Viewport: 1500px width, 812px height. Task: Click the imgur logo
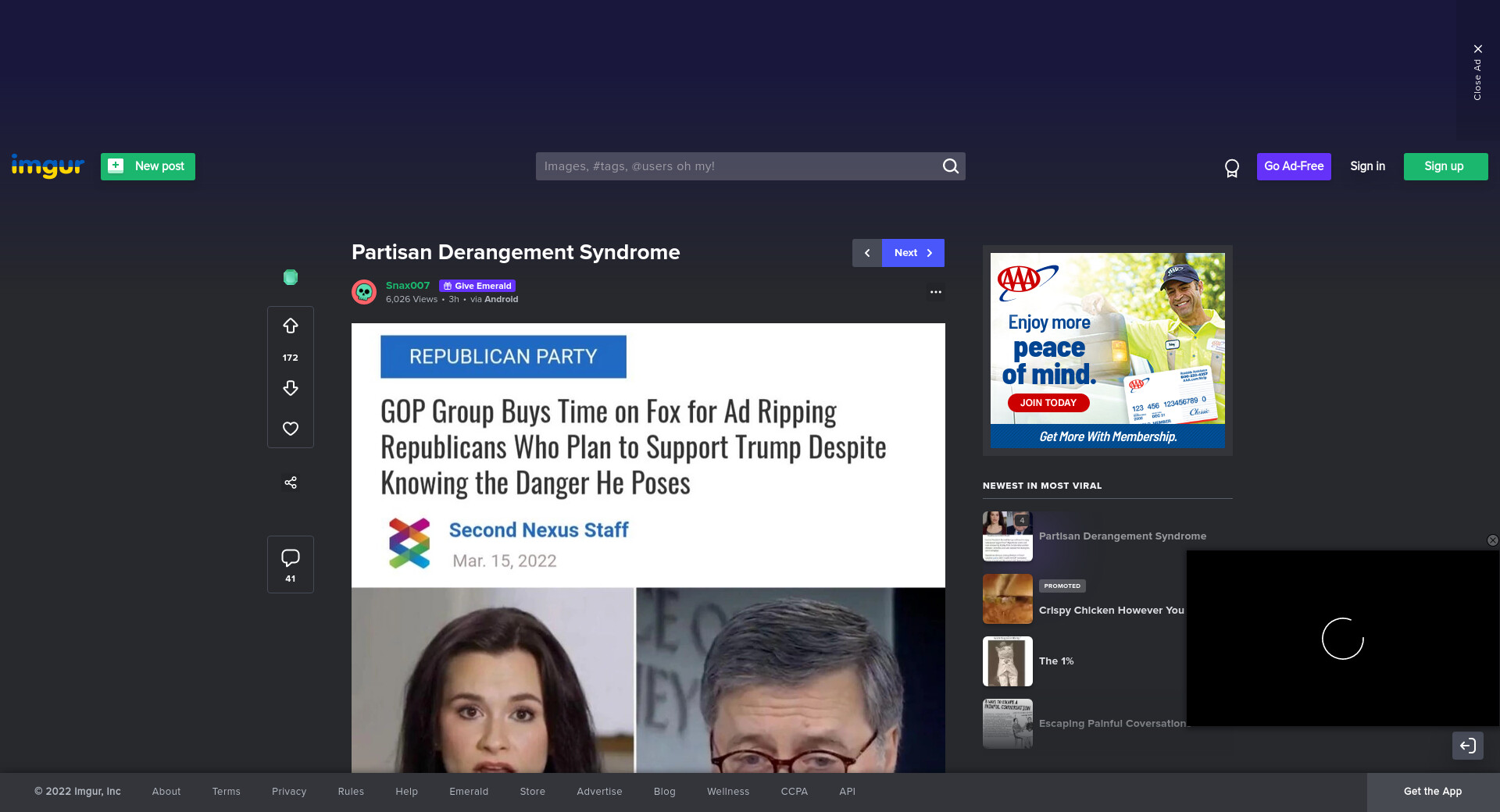(48, 166)
